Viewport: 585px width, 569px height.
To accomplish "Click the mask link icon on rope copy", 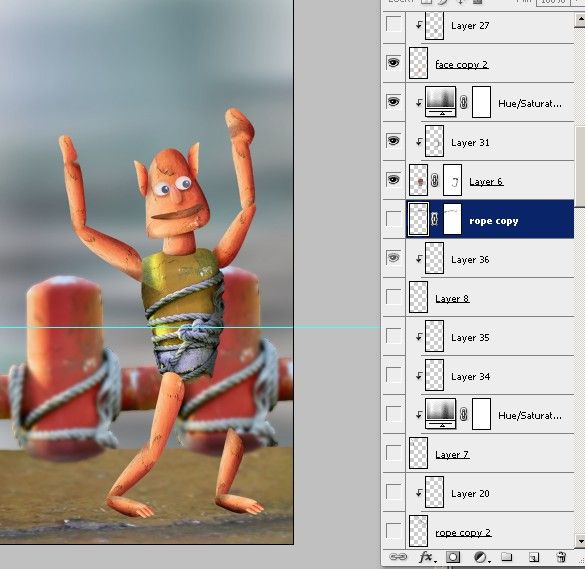I will point(434,219).
